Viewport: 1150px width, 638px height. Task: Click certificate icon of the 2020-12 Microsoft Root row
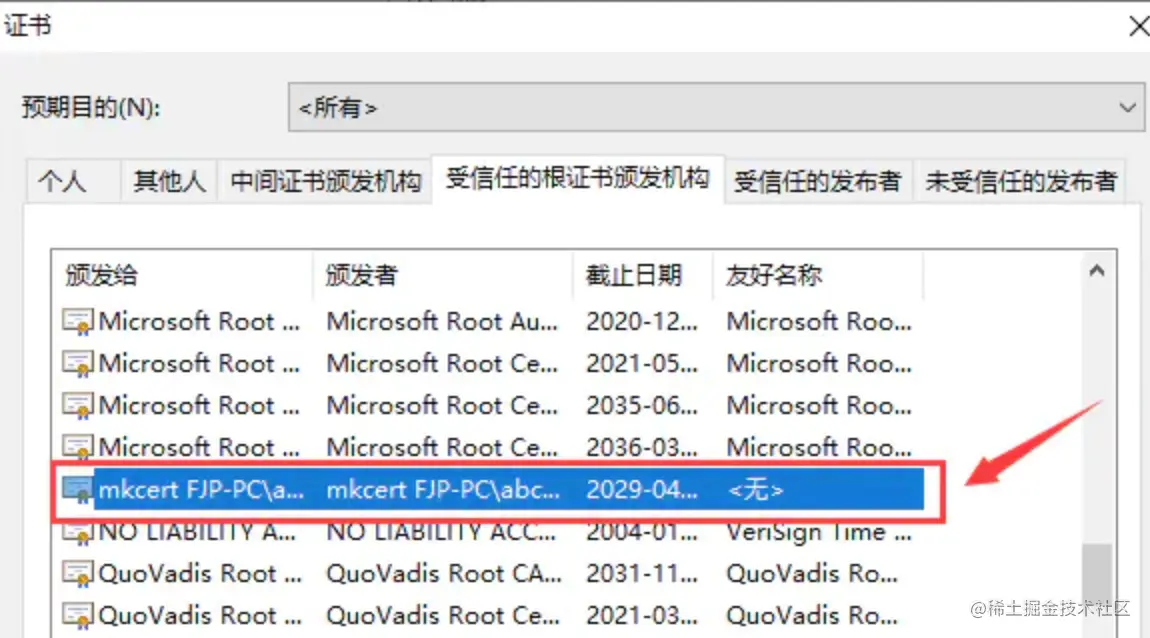(77, 321)
